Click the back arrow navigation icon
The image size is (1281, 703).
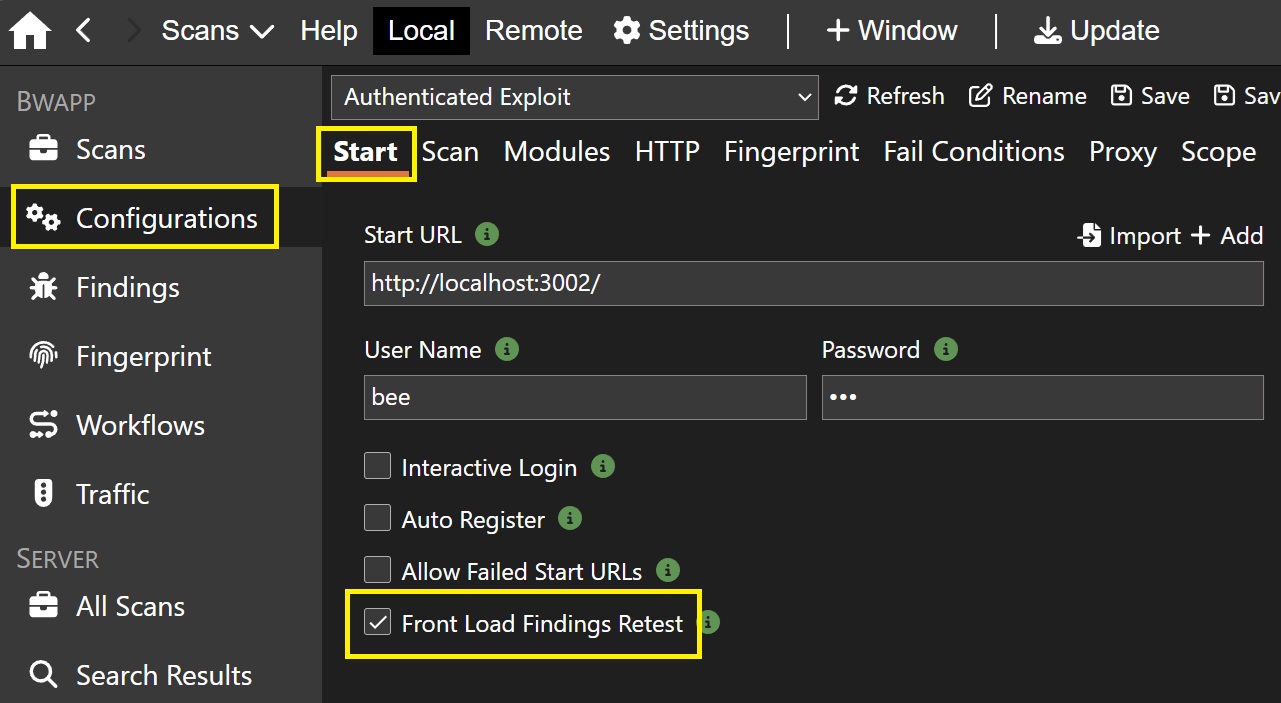point(84,31)
